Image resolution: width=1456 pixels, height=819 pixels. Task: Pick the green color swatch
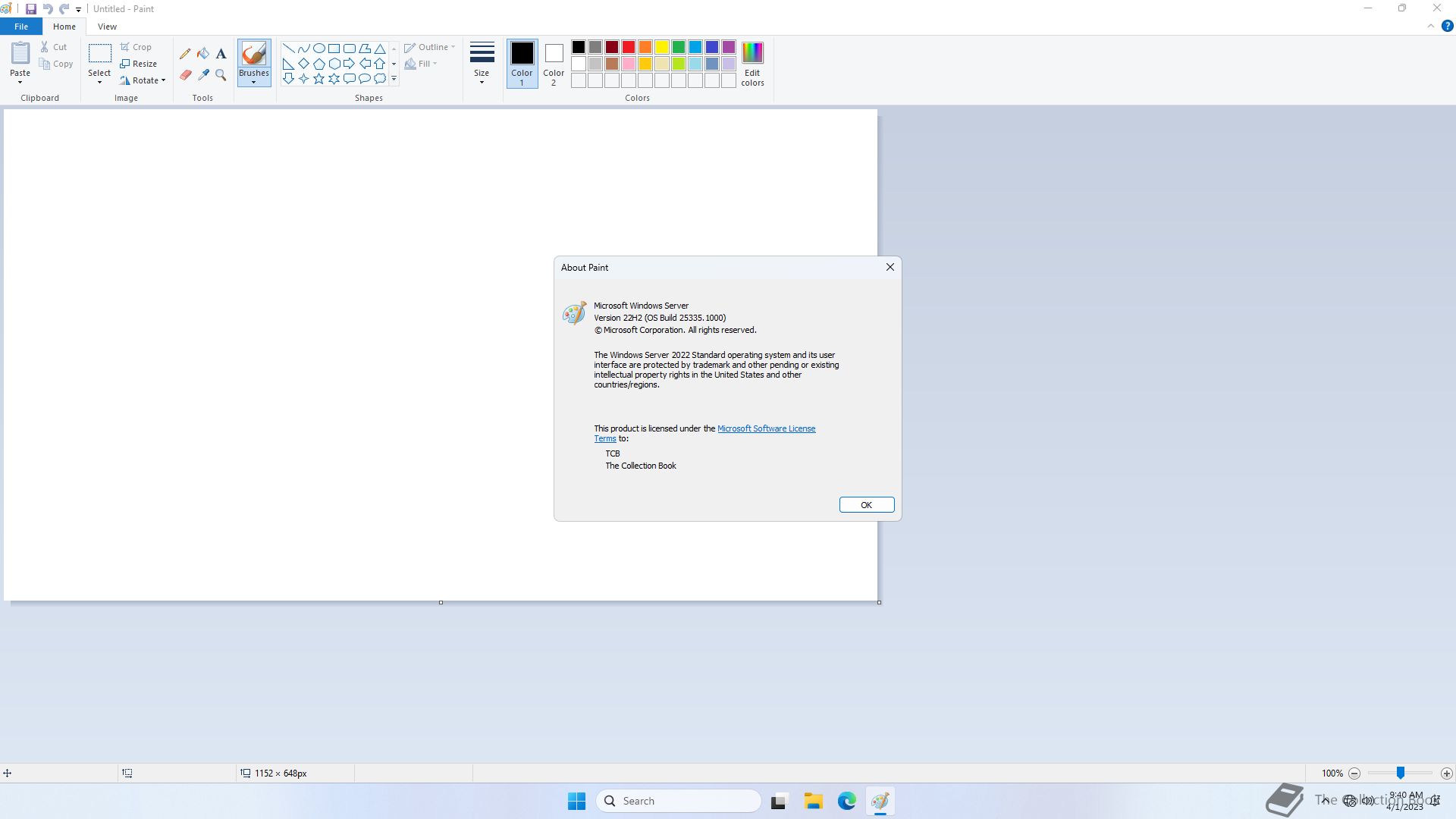point(679,47)
